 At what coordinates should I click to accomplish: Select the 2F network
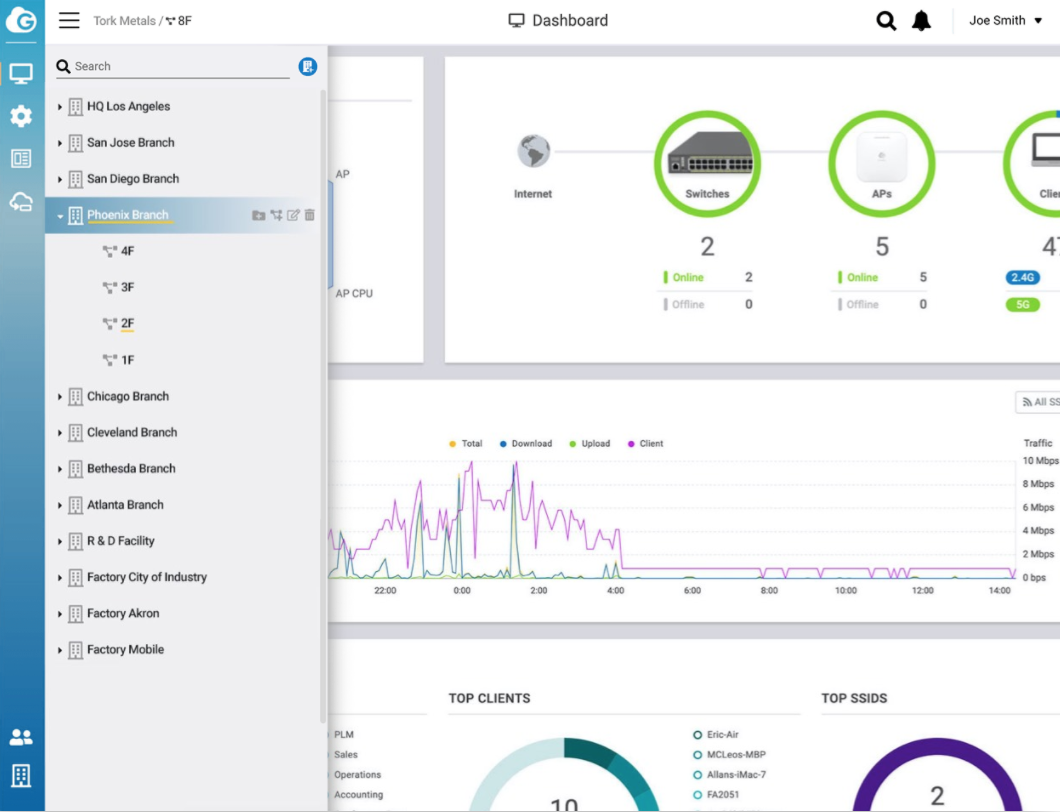pos(119,323)
